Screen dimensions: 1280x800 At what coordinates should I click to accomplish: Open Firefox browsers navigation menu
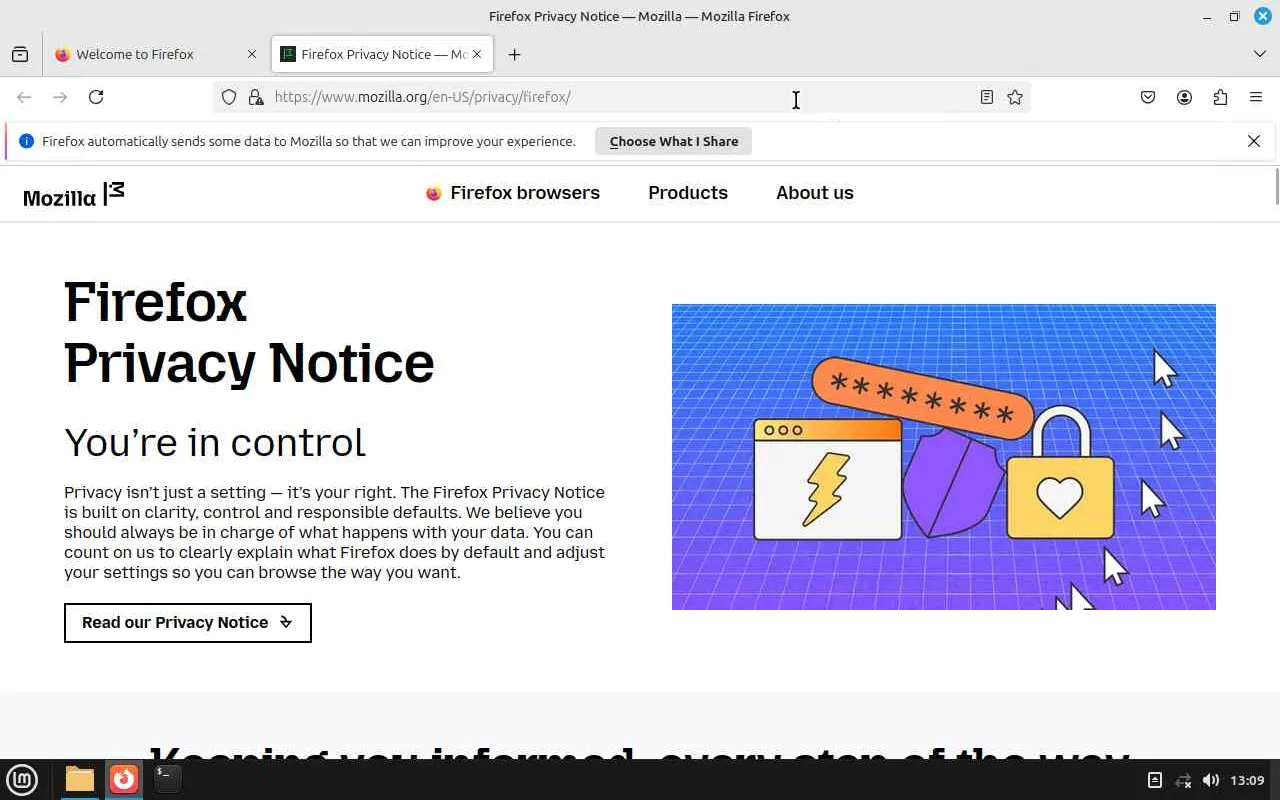coord(513,193)
